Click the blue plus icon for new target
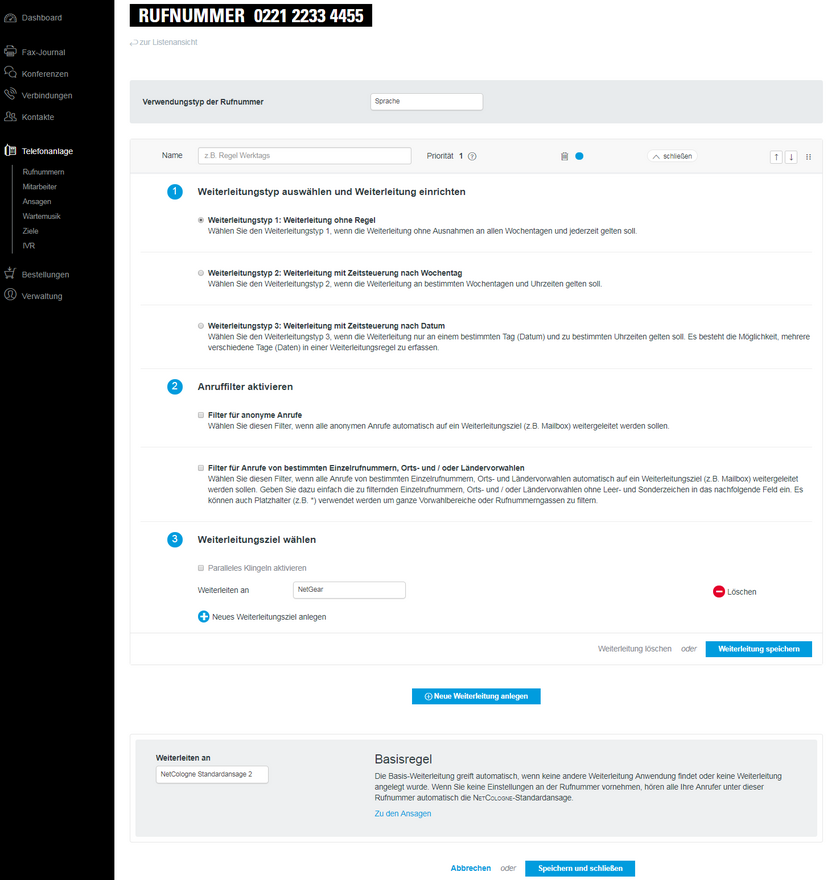 (x=203, y=617)
